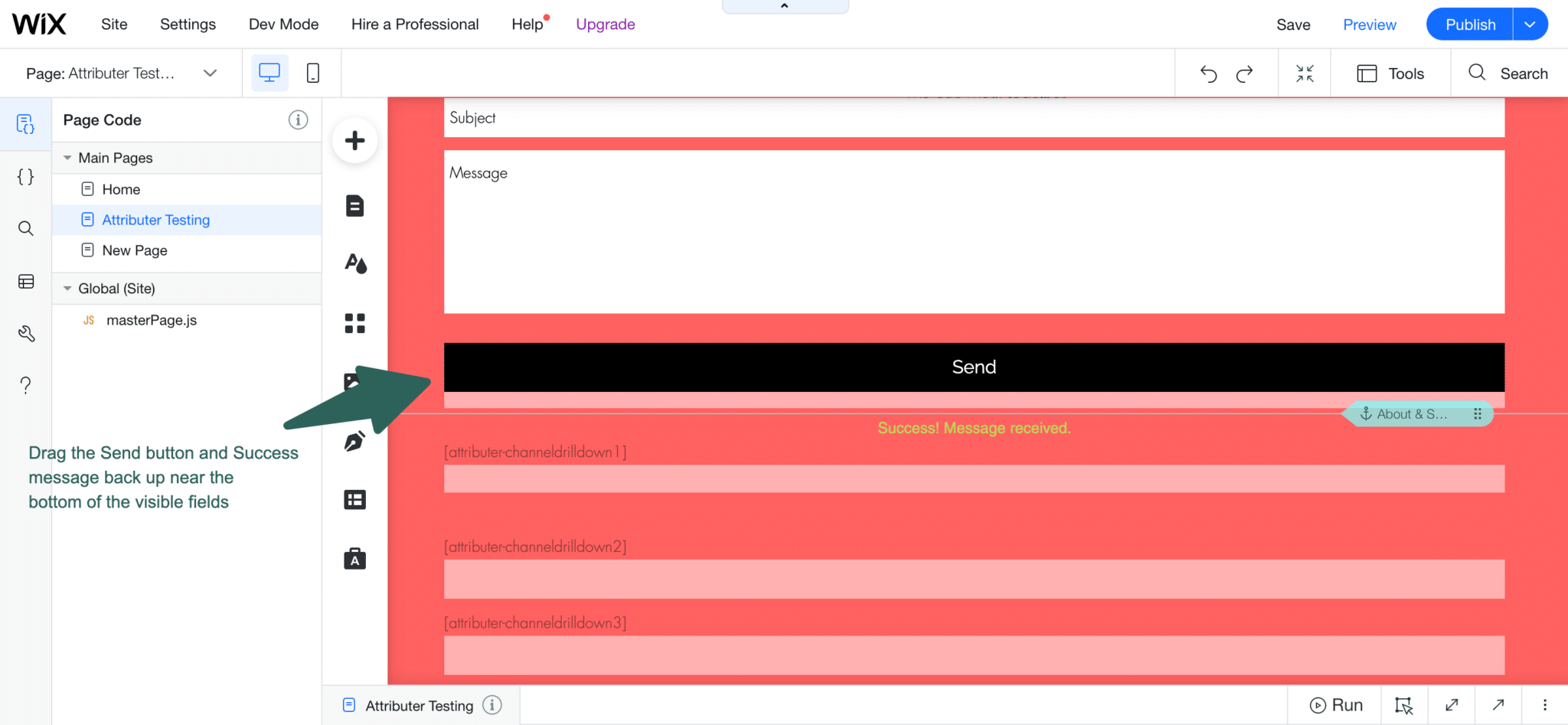Viewport: 1568px width, 725px height.
Task: Switch to mobile view toggle
Action: point(312,73)
